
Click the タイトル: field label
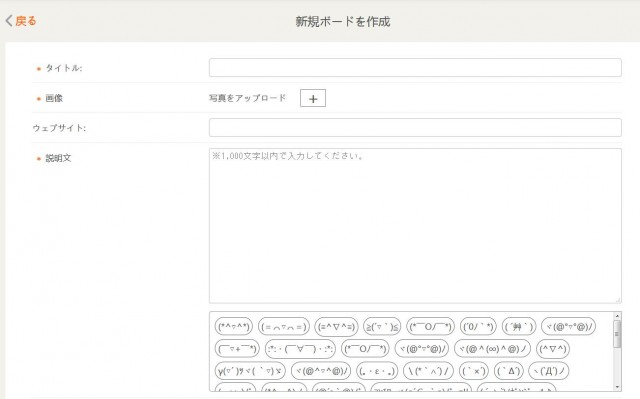tap(64, 68)
